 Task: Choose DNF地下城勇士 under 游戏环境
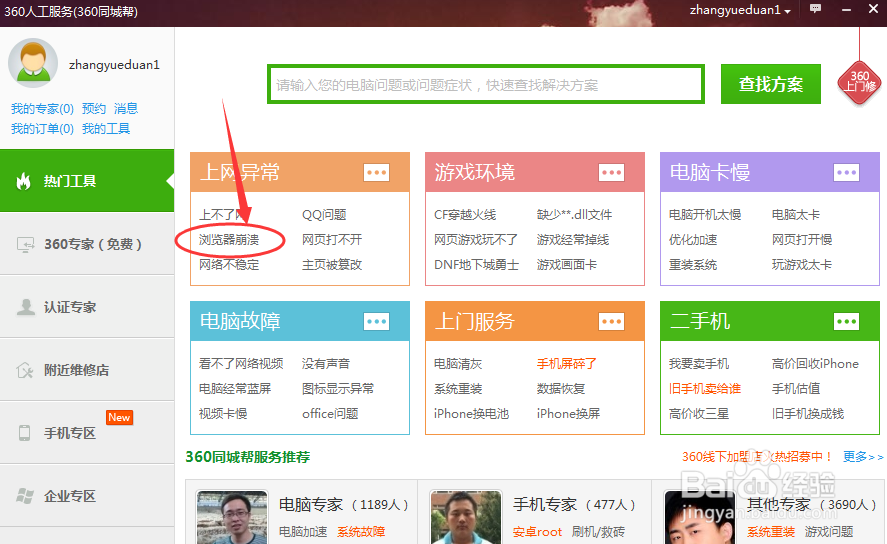pyautogui.click(x=476, y=265)
